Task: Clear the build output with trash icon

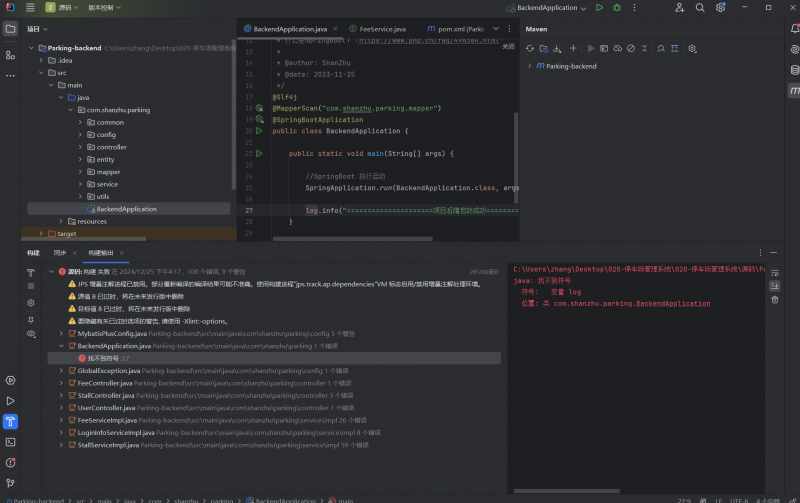Action: coord(774,300)
